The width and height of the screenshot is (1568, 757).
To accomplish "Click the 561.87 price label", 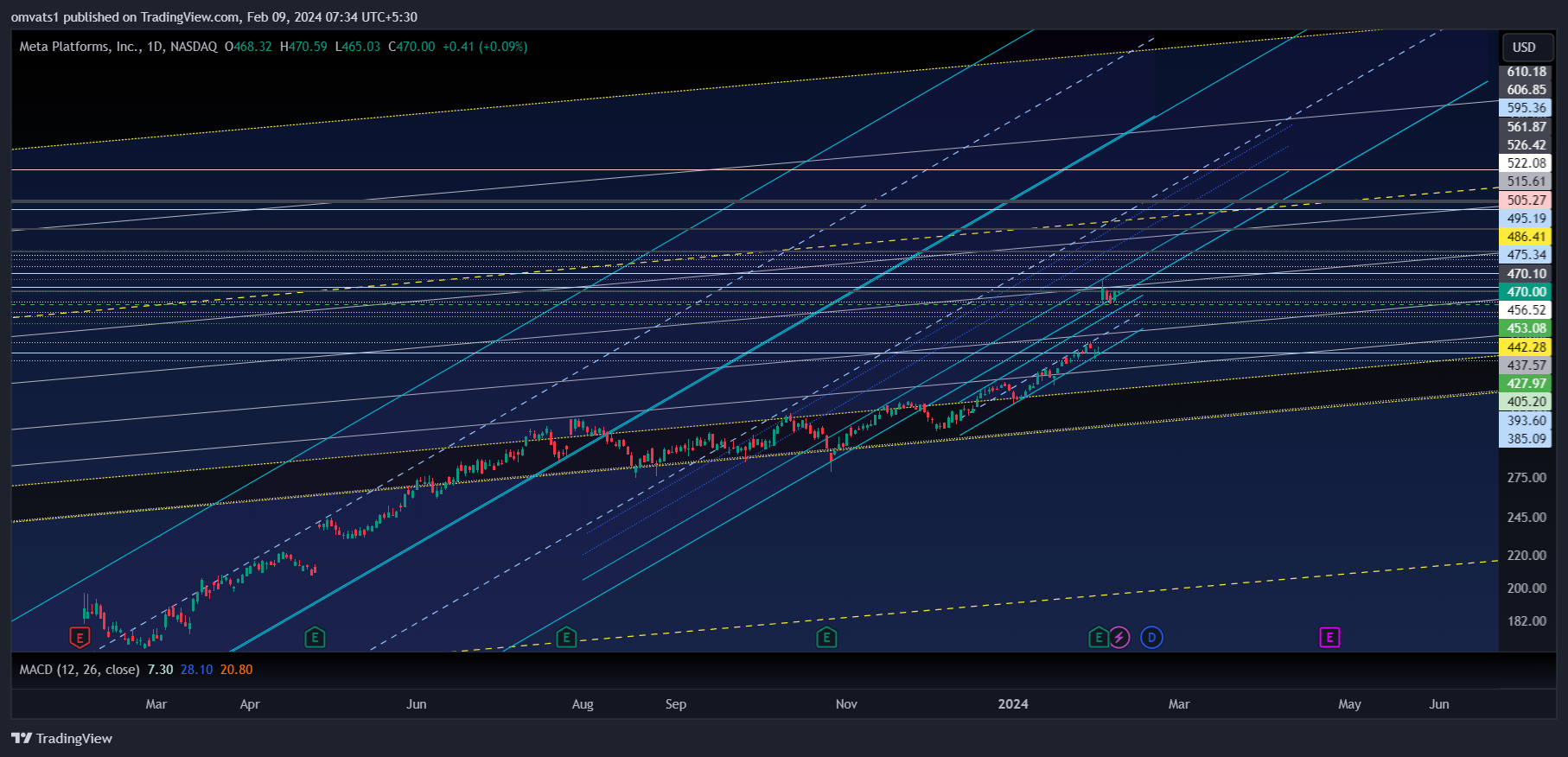I will [x=1527, y=127].
